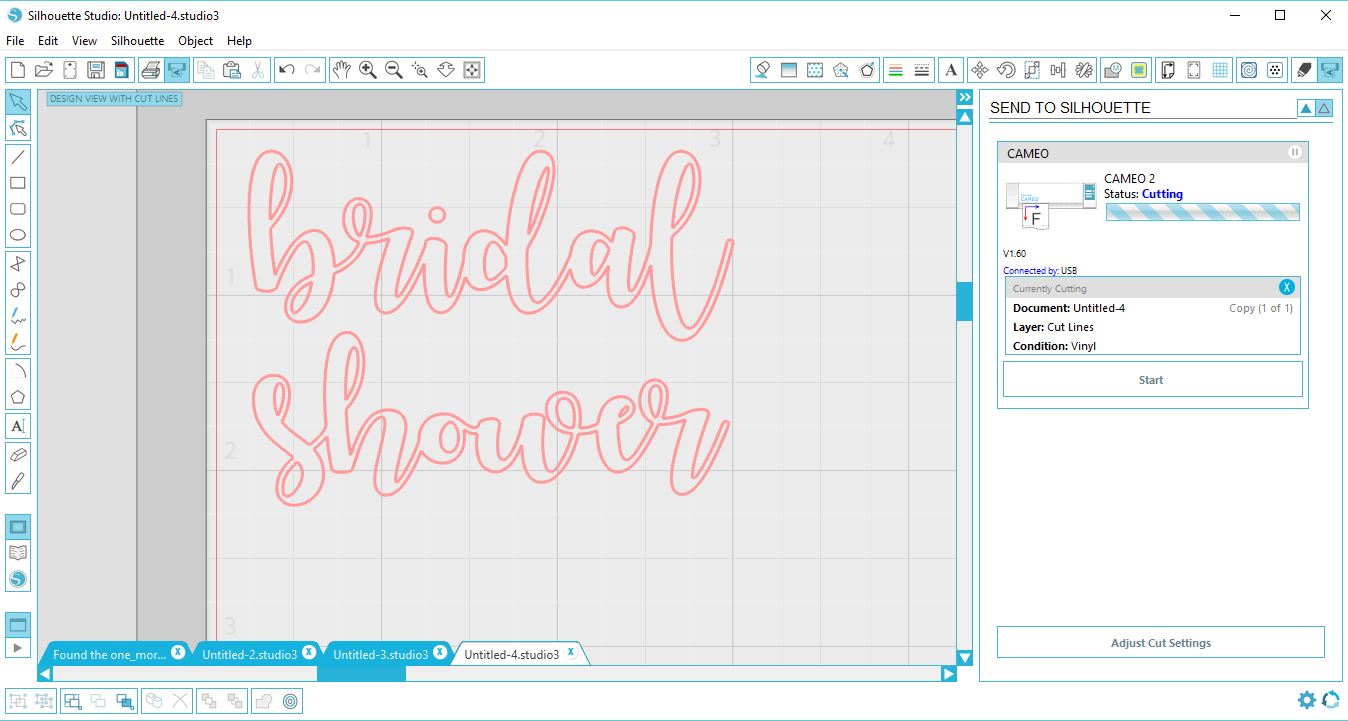Switch to the Untitled-3.studio3 tab

click(x=380, y=654)
